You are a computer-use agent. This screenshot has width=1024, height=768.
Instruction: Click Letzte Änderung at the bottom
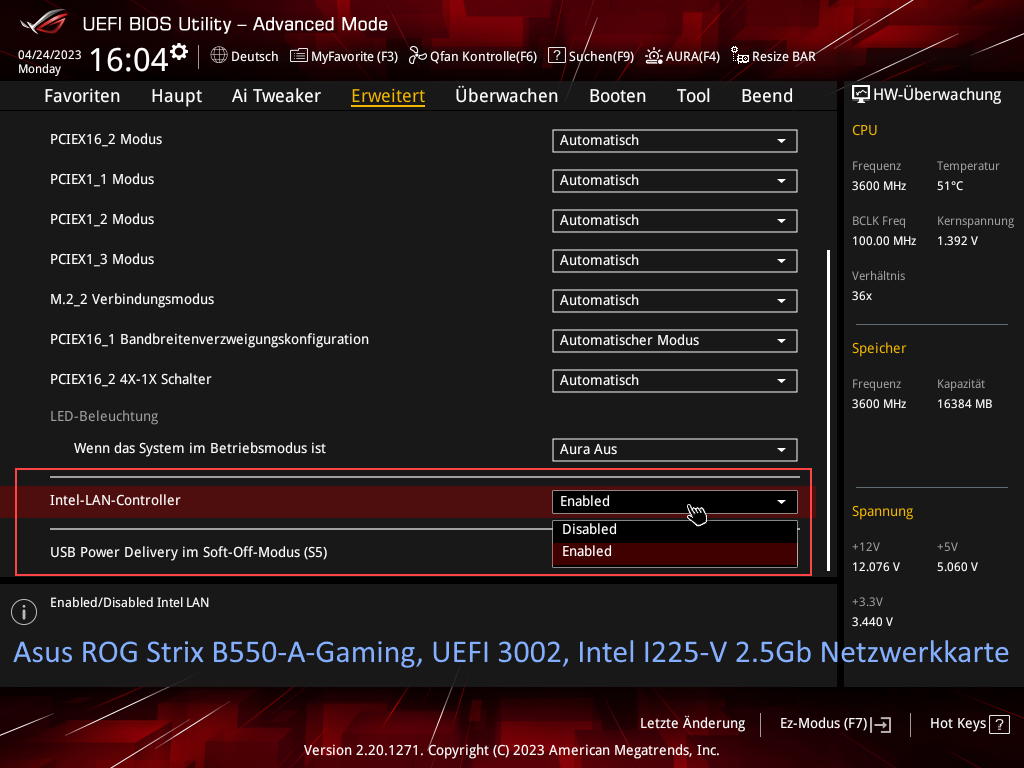692,723
